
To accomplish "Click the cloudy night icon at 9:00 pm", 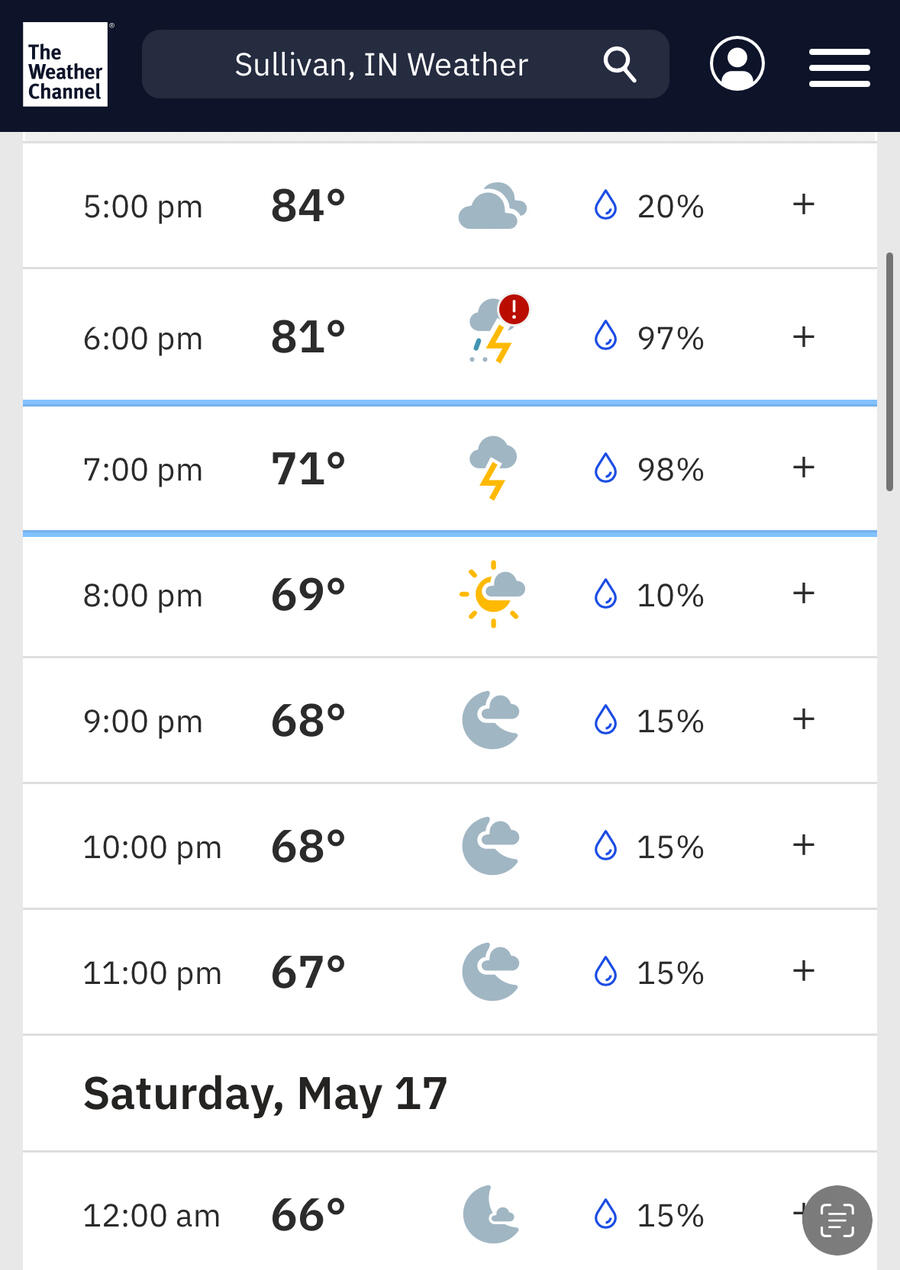I will click(491, 720).
